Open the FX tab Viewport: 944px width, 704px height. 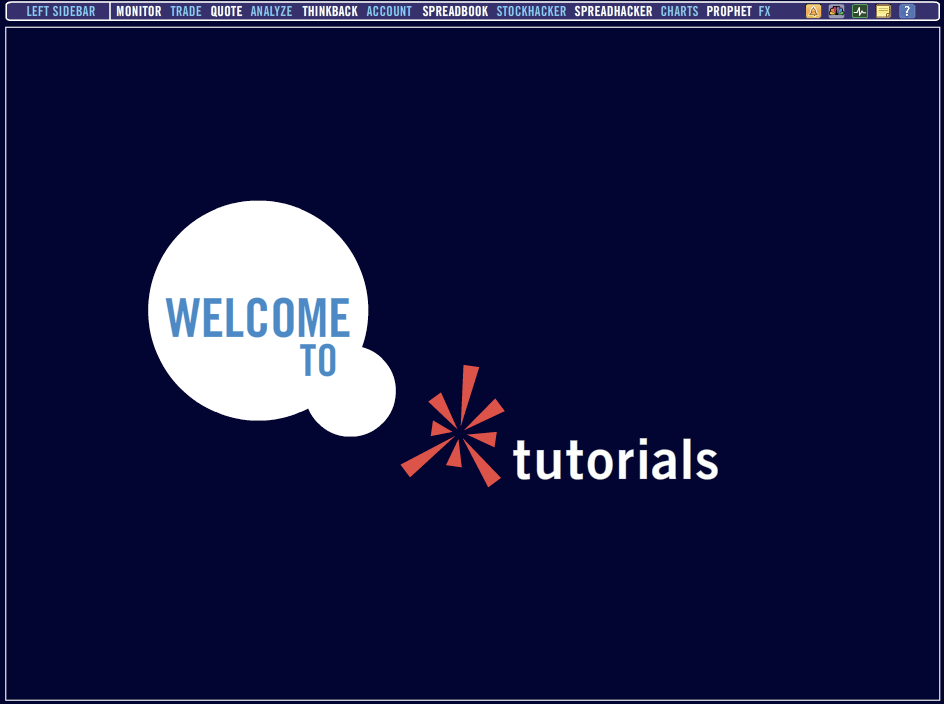tap(765, 11)
